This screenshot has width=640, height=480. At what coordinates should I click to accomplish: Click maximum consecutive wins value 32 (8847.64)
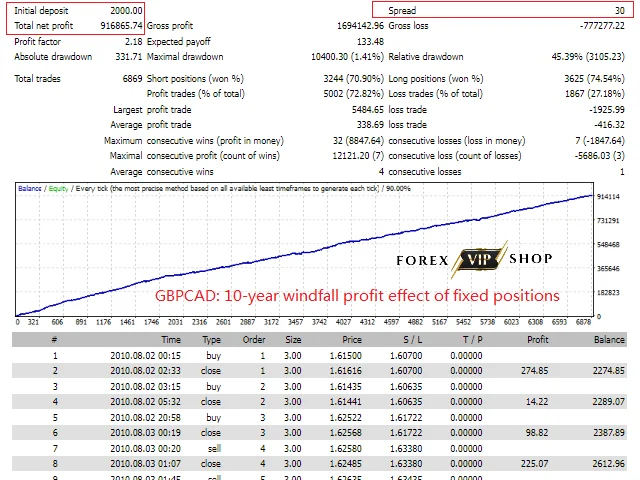point(358,141)
